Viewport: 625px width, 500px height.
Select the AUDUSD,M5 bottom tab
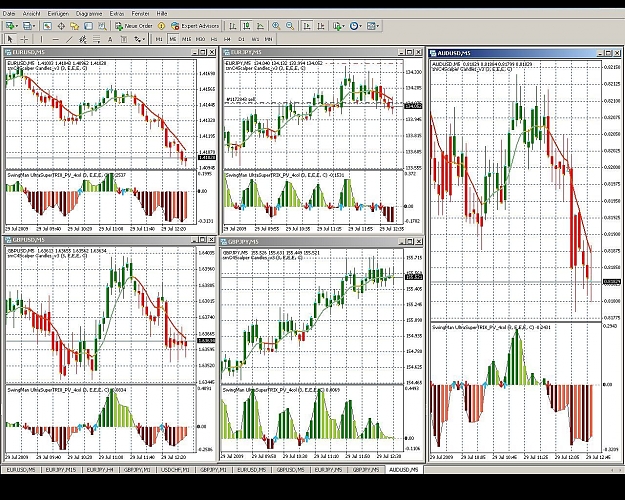tap(404, 470)
